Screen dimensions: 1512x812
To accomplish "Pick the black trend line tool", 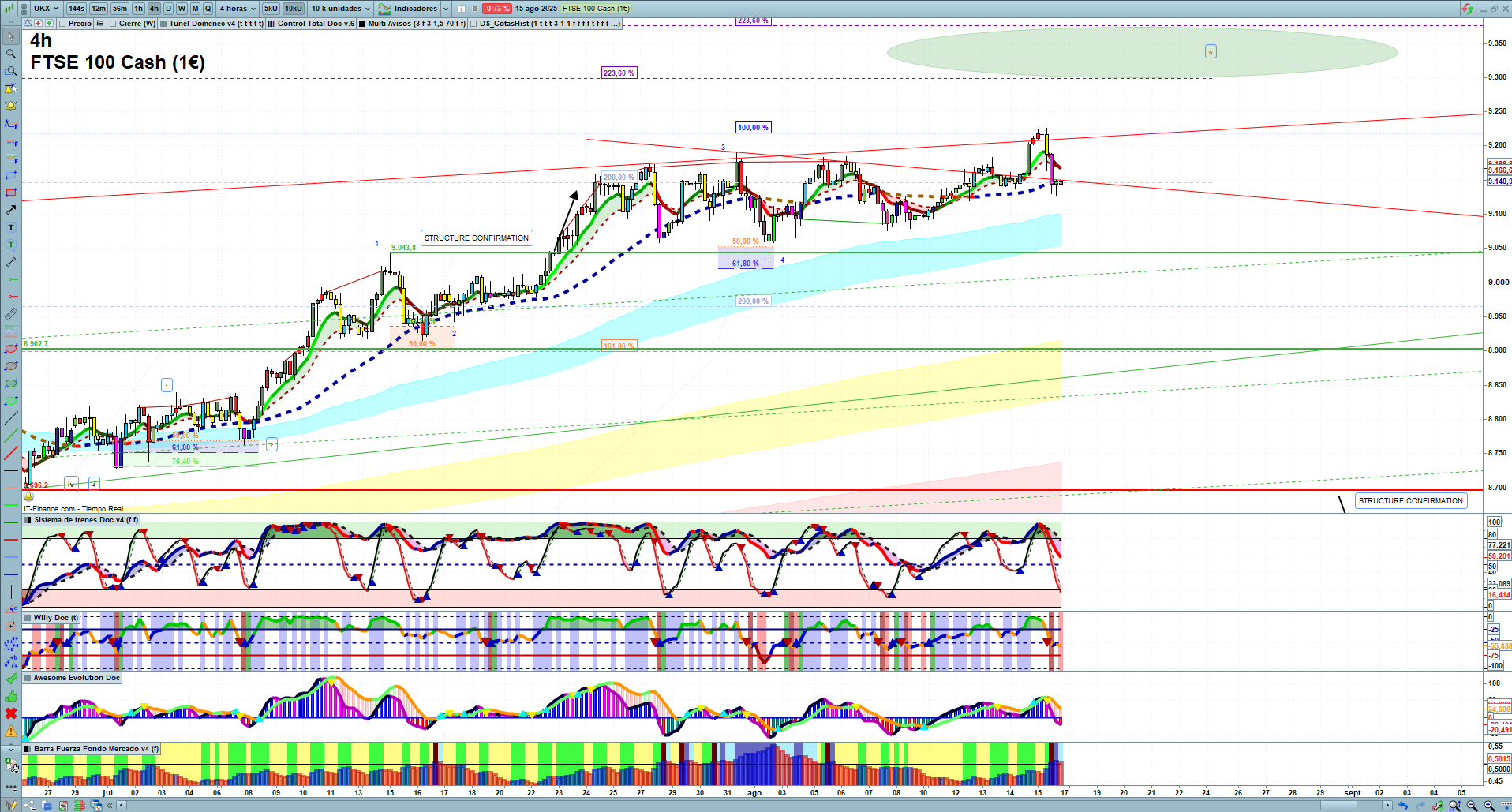I will pyautogui.click(x=11, y=418).
